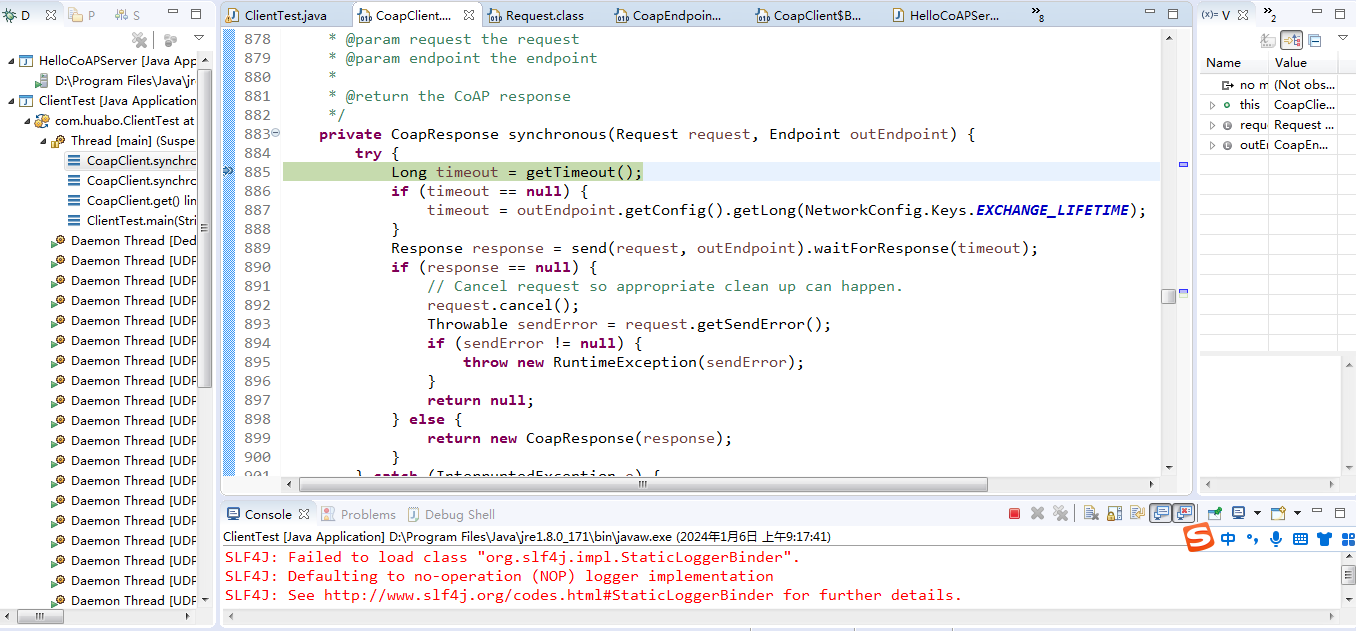Open the Debug view menu triangle

(198, 38)
